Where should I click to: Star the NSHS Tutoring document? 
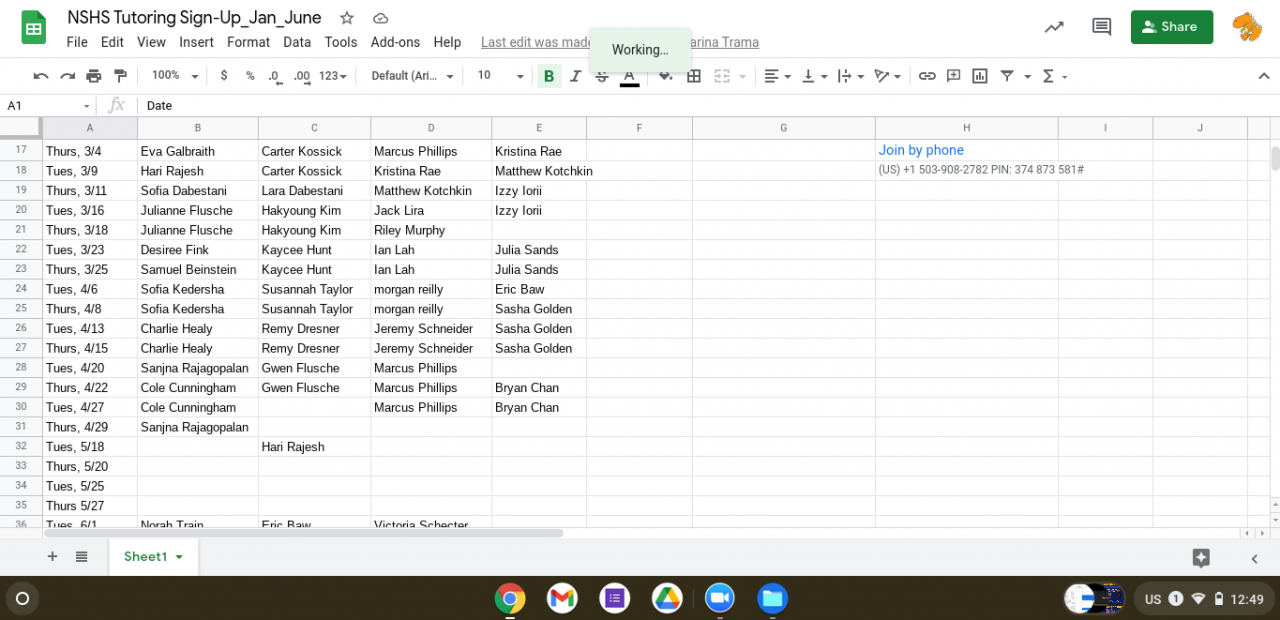347,18
